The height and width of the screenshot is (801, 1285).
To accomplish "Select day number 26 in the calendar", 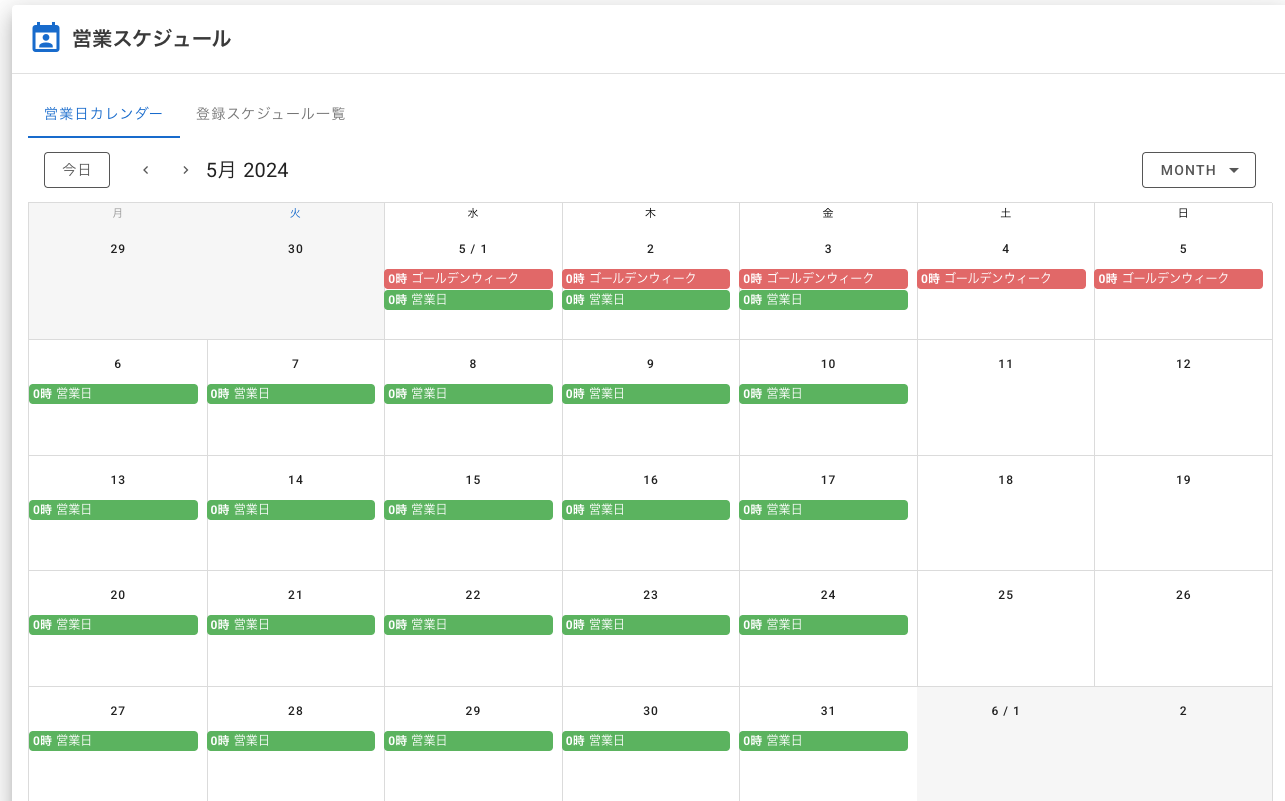I will point(1183,595).
